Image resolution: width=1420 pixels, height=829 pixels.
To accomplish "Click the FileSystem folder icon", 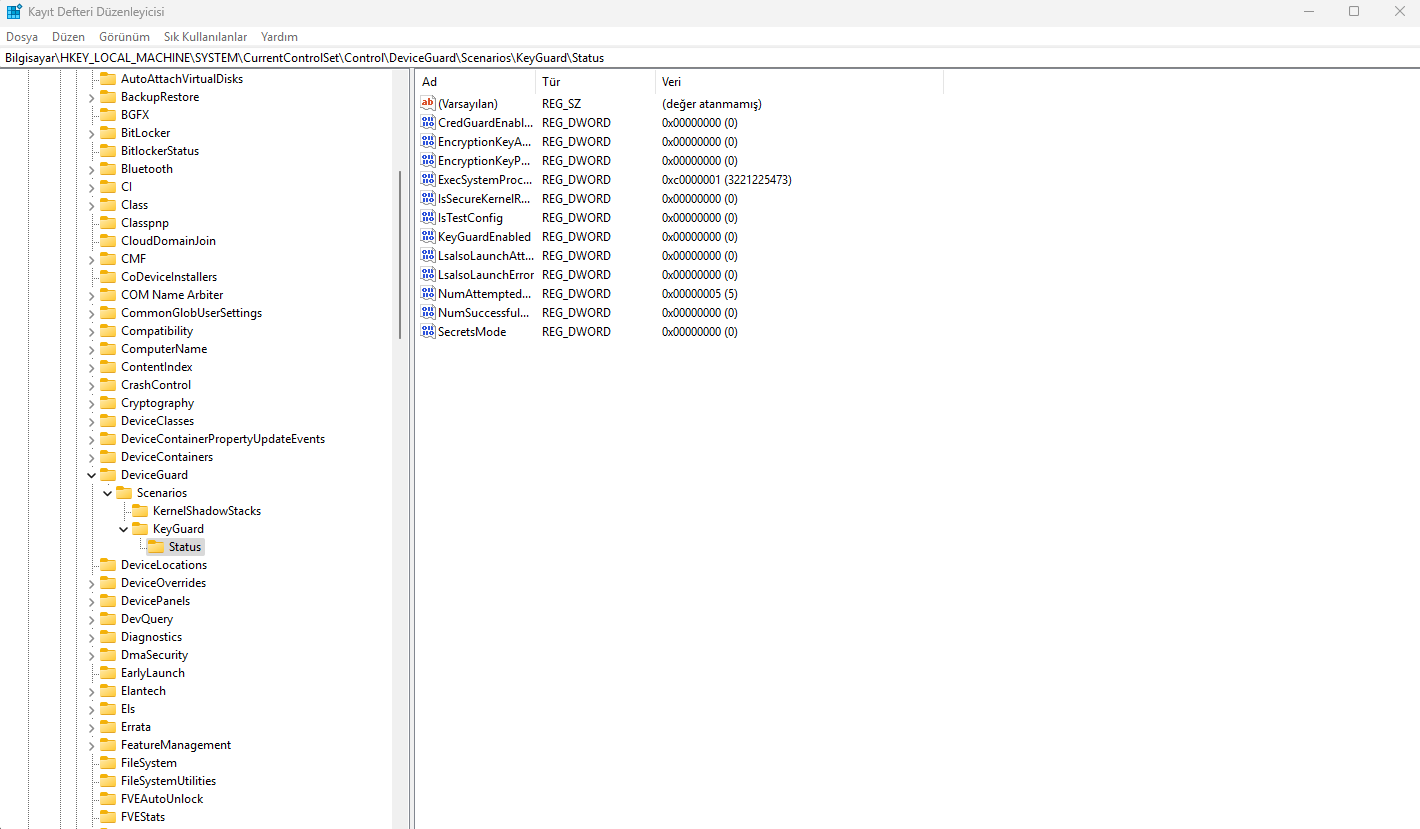I will 108,763.
